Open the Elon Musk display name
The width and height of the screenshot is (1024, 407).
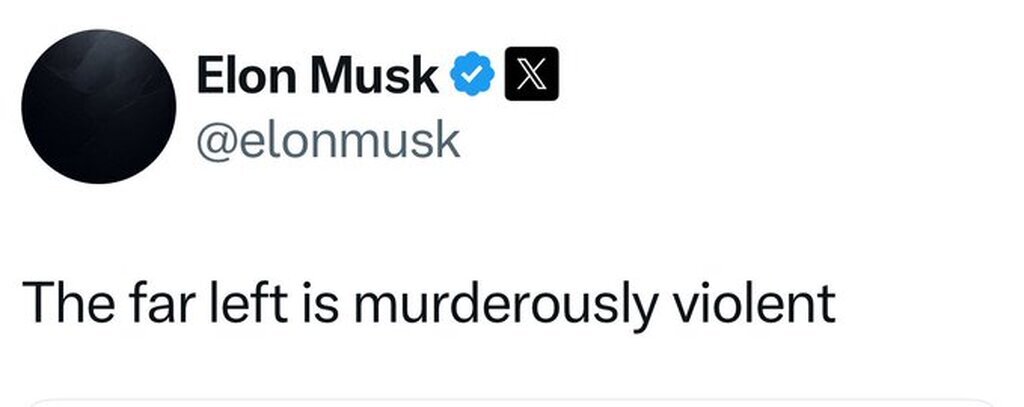317,77
